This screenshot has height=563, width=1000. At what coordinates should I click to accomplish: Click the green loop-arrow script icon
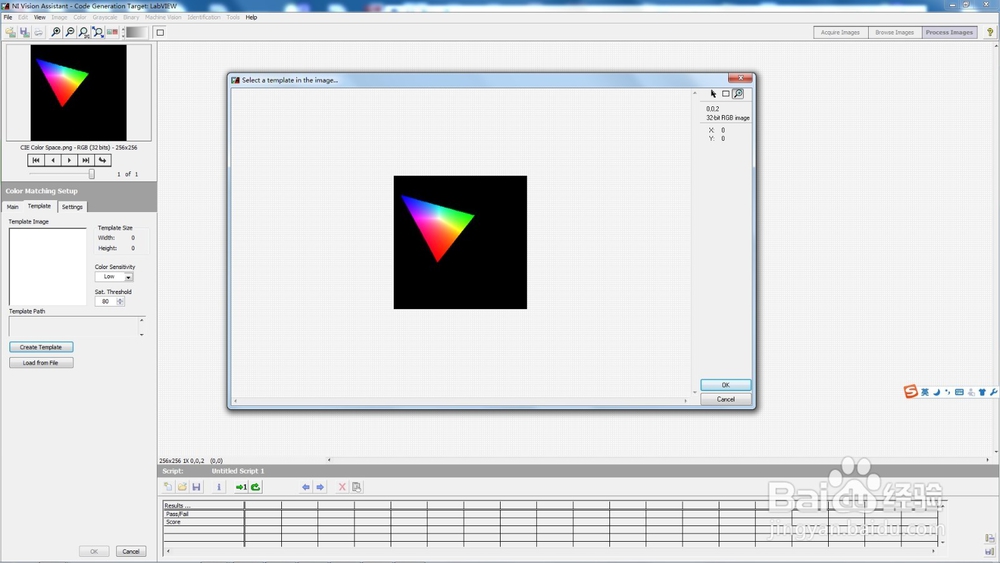pos(256,487)
